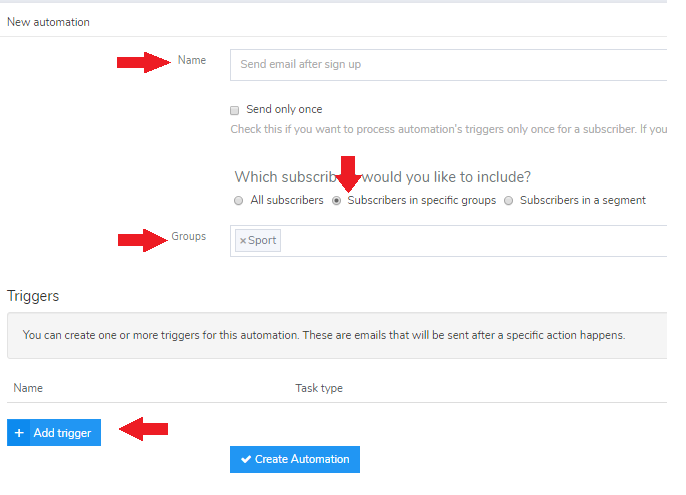The image size is (686, 495).
Task: Click the Groups field label
Action: pos(188,237)
